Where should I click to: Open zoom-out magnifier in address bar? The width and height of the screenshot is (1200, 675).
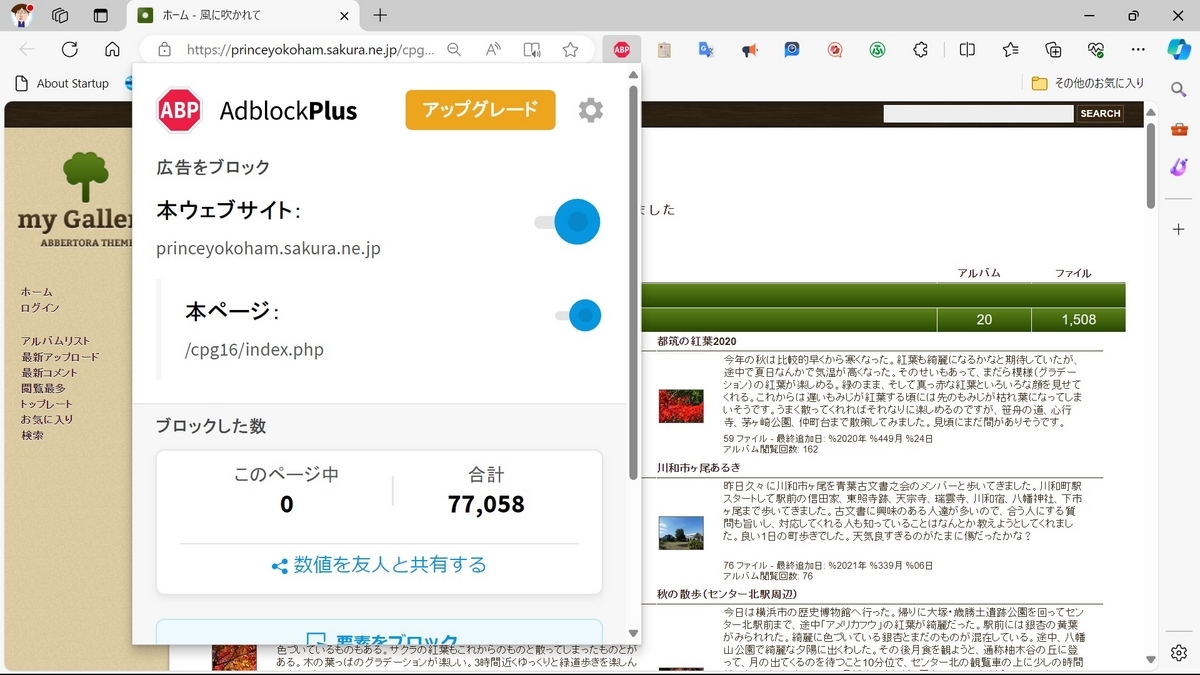pos(454,49)
